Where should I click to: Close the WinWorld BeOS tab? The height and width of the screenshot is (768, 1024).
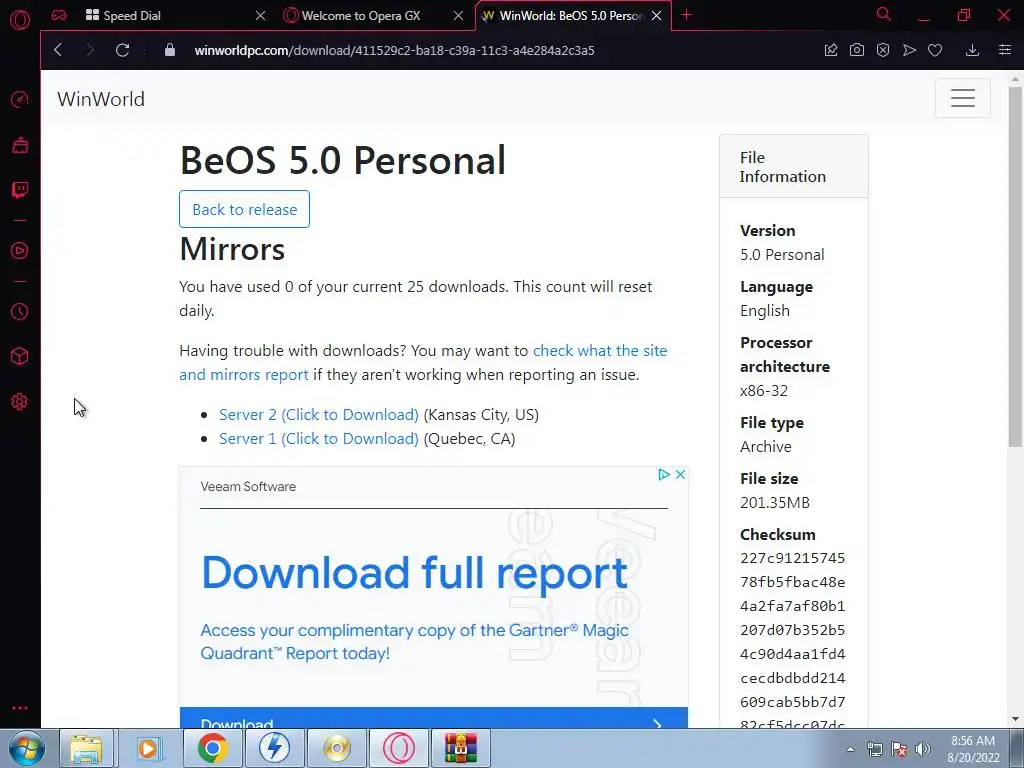tap(656, 15)
